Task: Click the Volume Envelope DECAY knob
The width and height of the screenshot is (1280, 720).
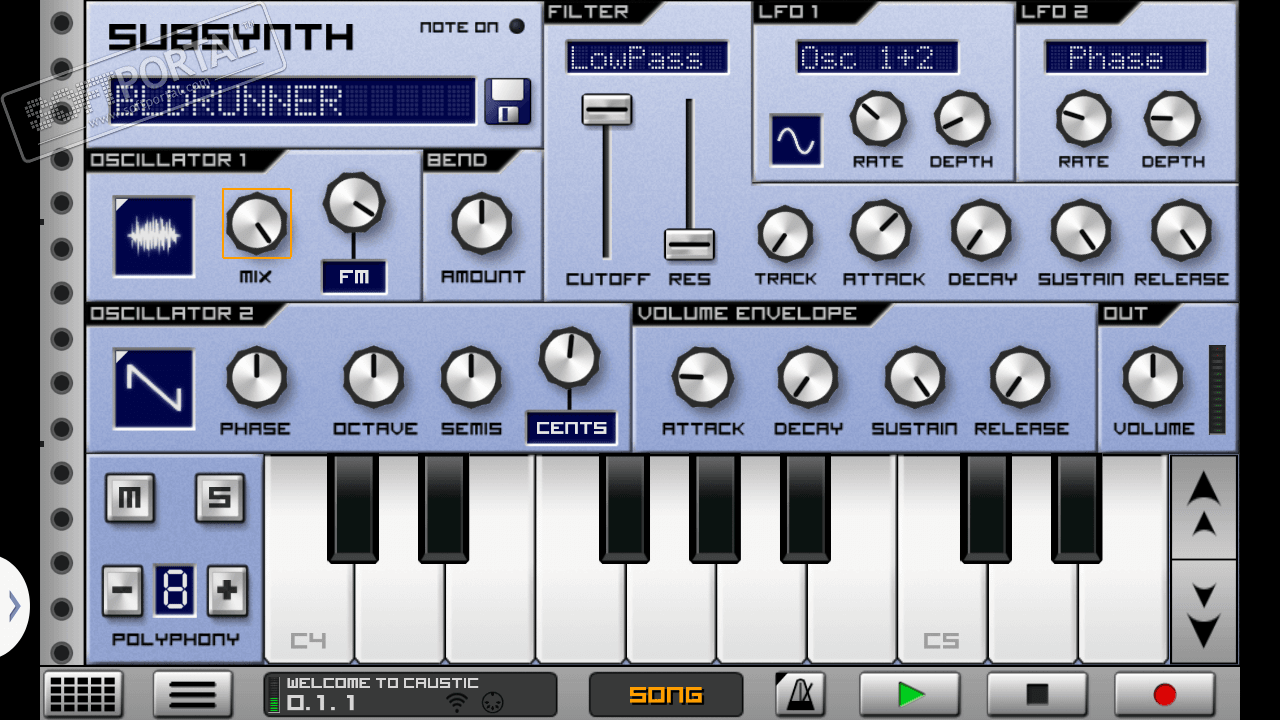Action: click(x=808, y=377)
